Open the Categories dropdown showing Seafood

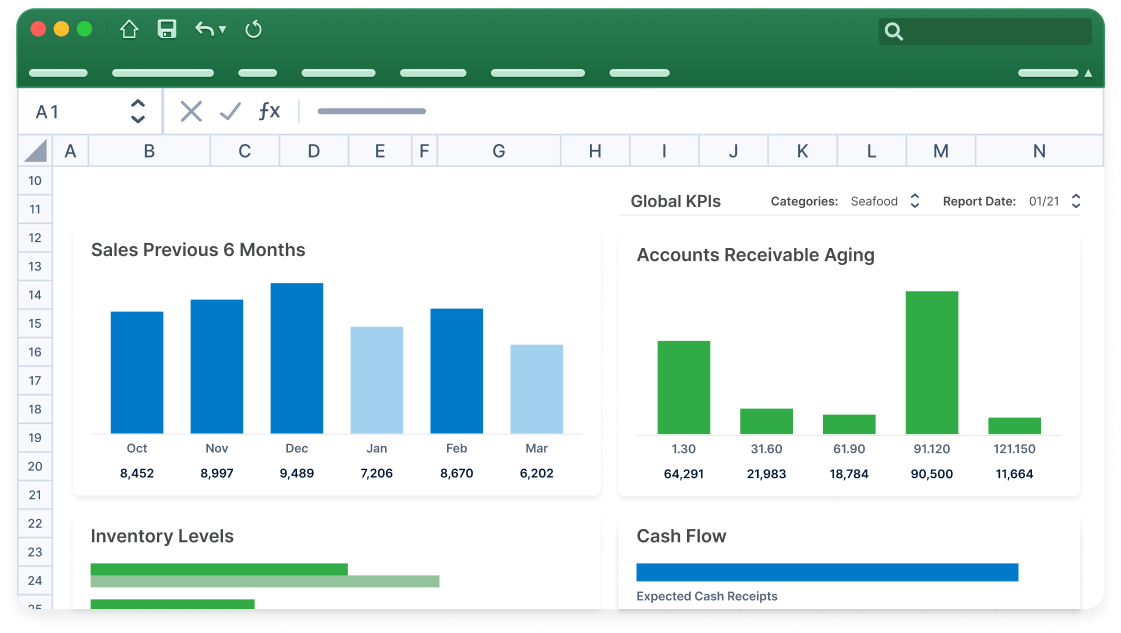915,200
